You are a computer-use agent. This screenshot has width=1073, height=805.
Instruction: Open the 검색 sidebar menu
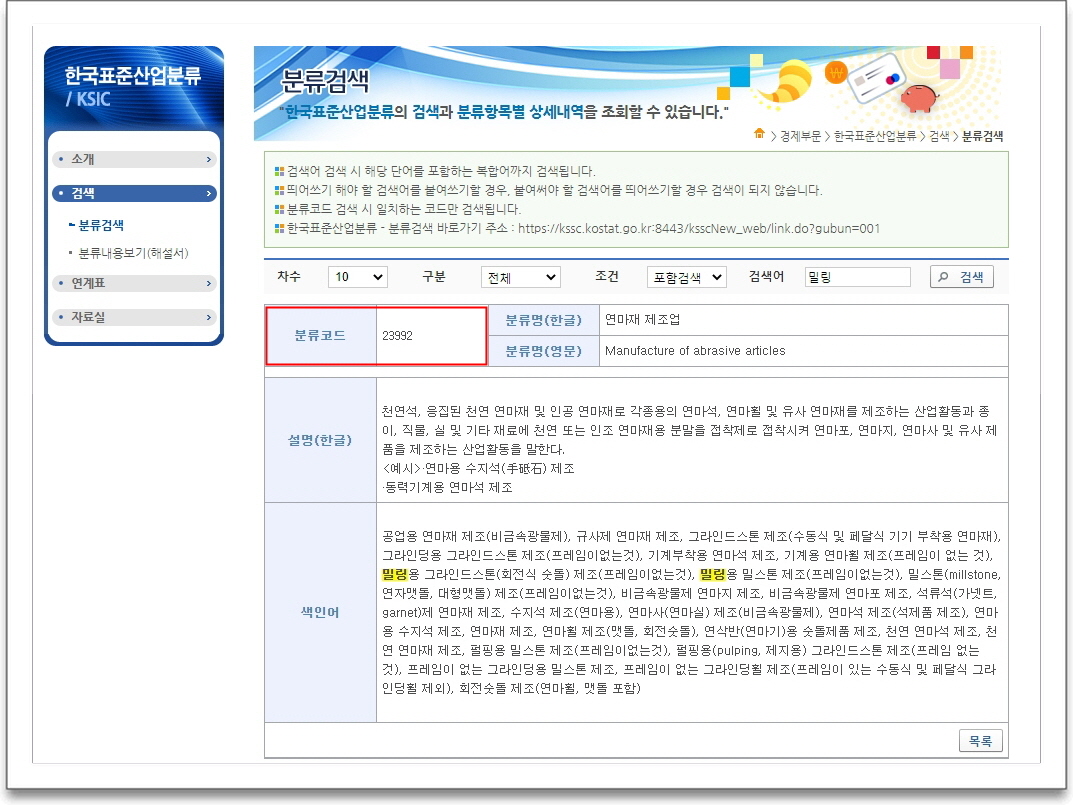[134, 194]
